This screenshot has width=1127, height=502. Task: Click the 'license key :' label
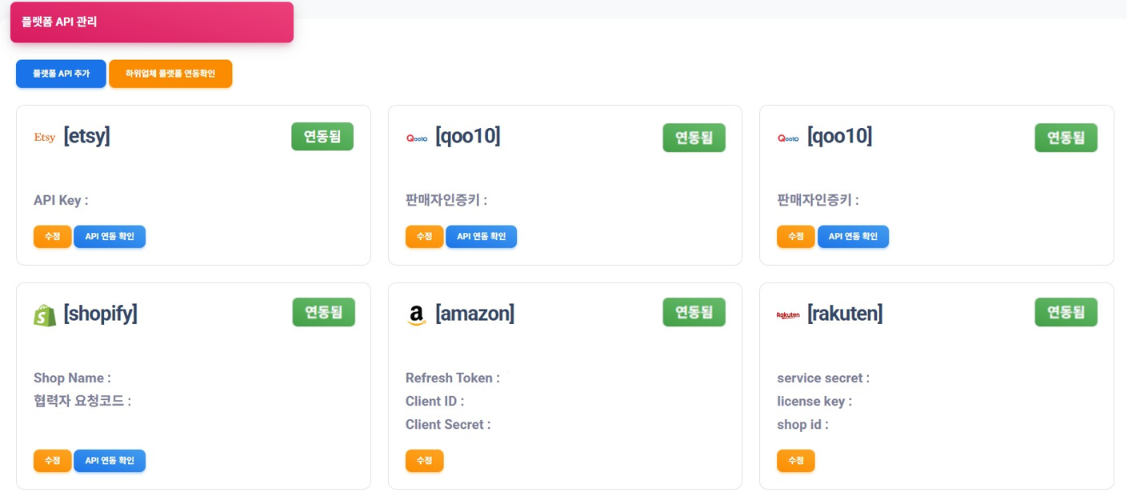[814, 401]
